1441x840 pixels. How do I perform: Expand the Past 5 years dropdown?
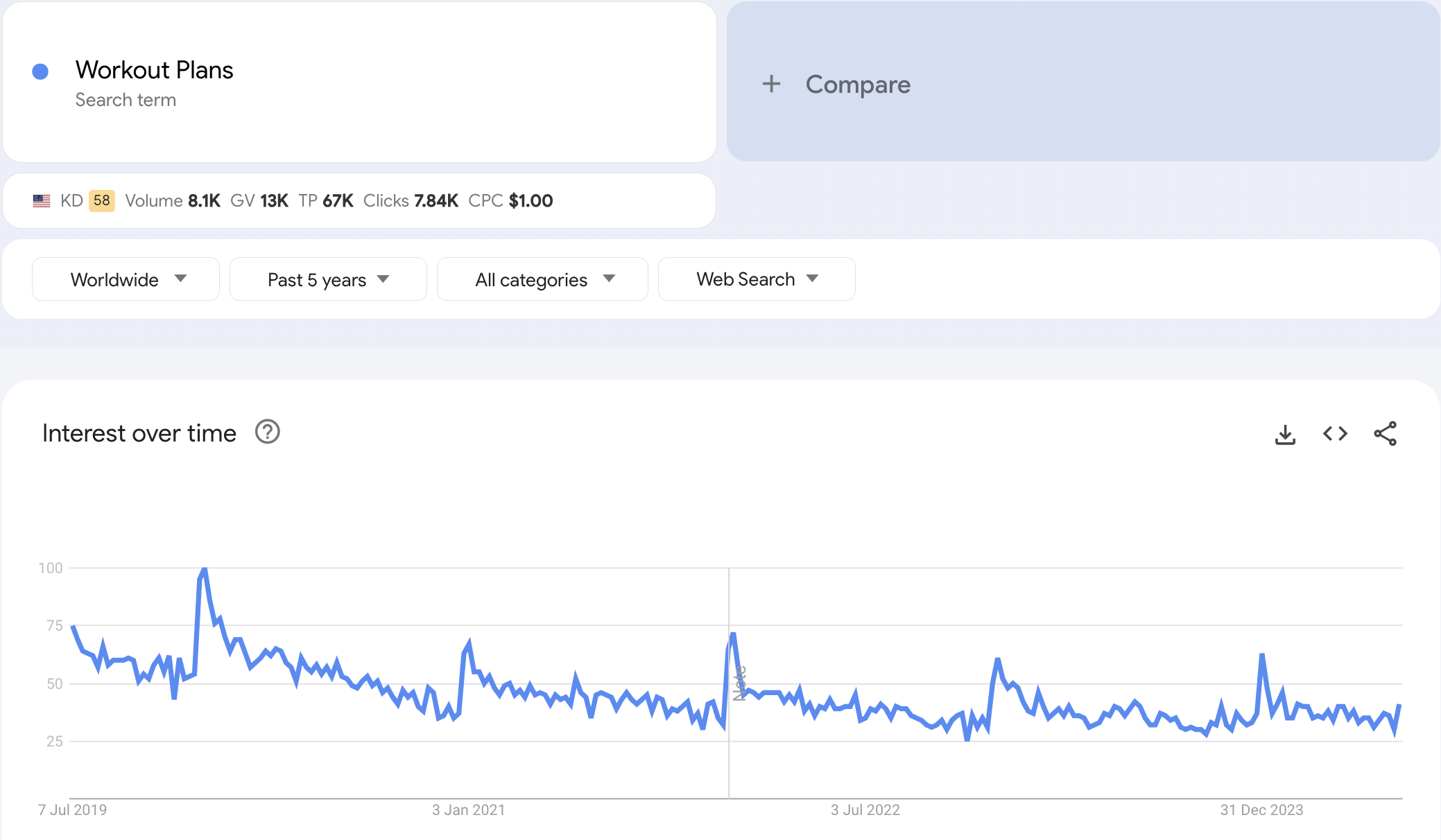pyautogui.click(x=327, y=279)
